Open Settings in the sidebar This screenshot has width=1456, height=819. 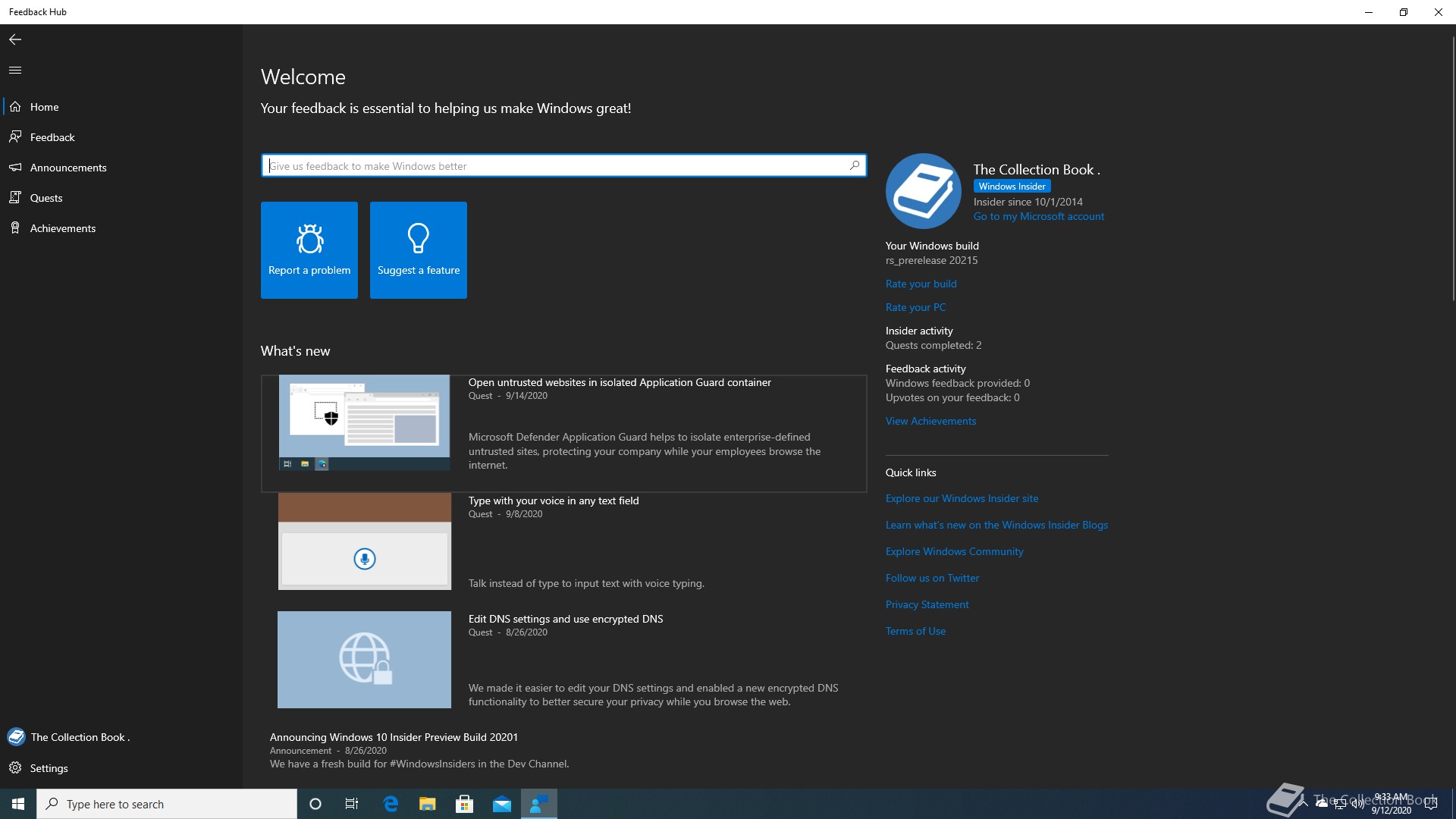point(121,768)
